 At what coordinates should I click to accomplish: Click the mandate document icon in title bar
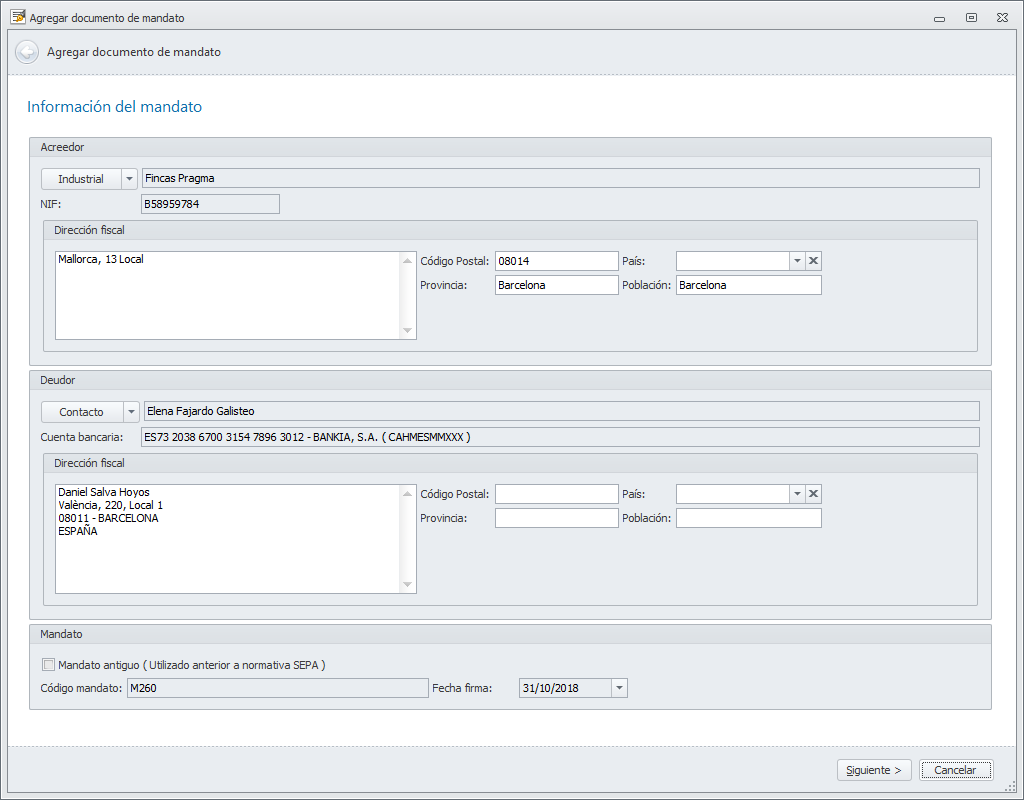tap(17, 17)
